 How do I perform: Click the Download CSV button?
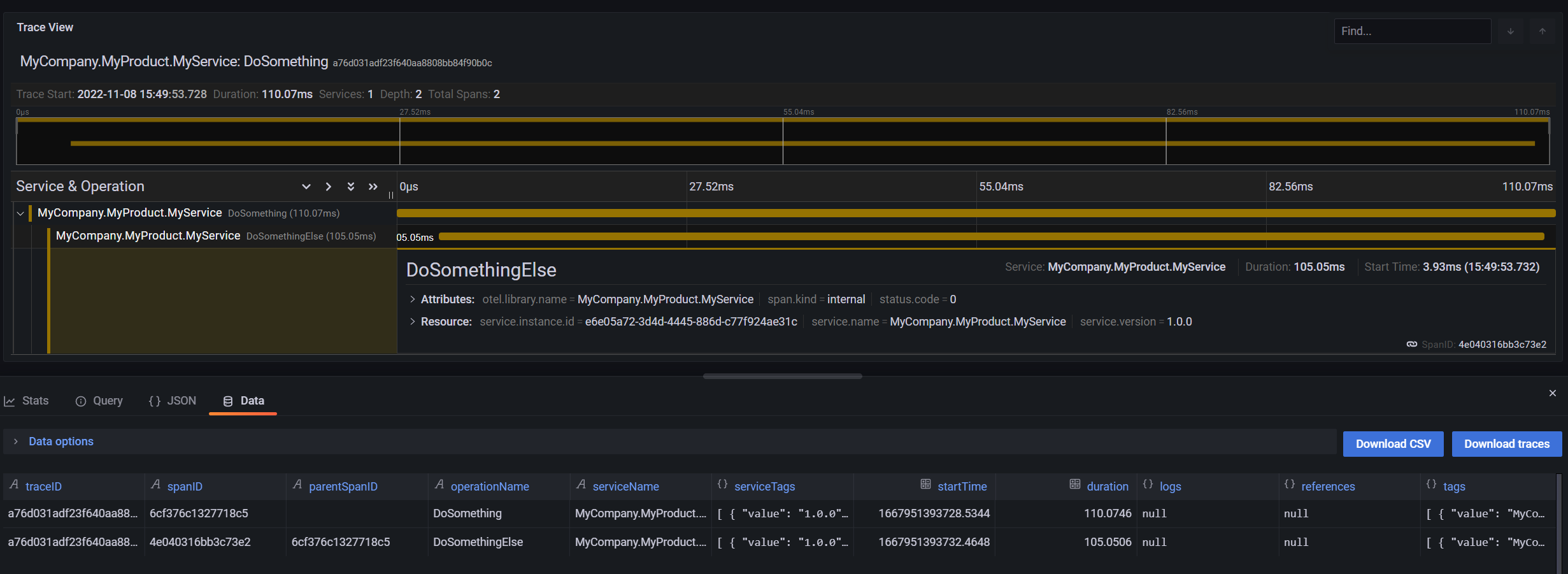[1393, 443]
